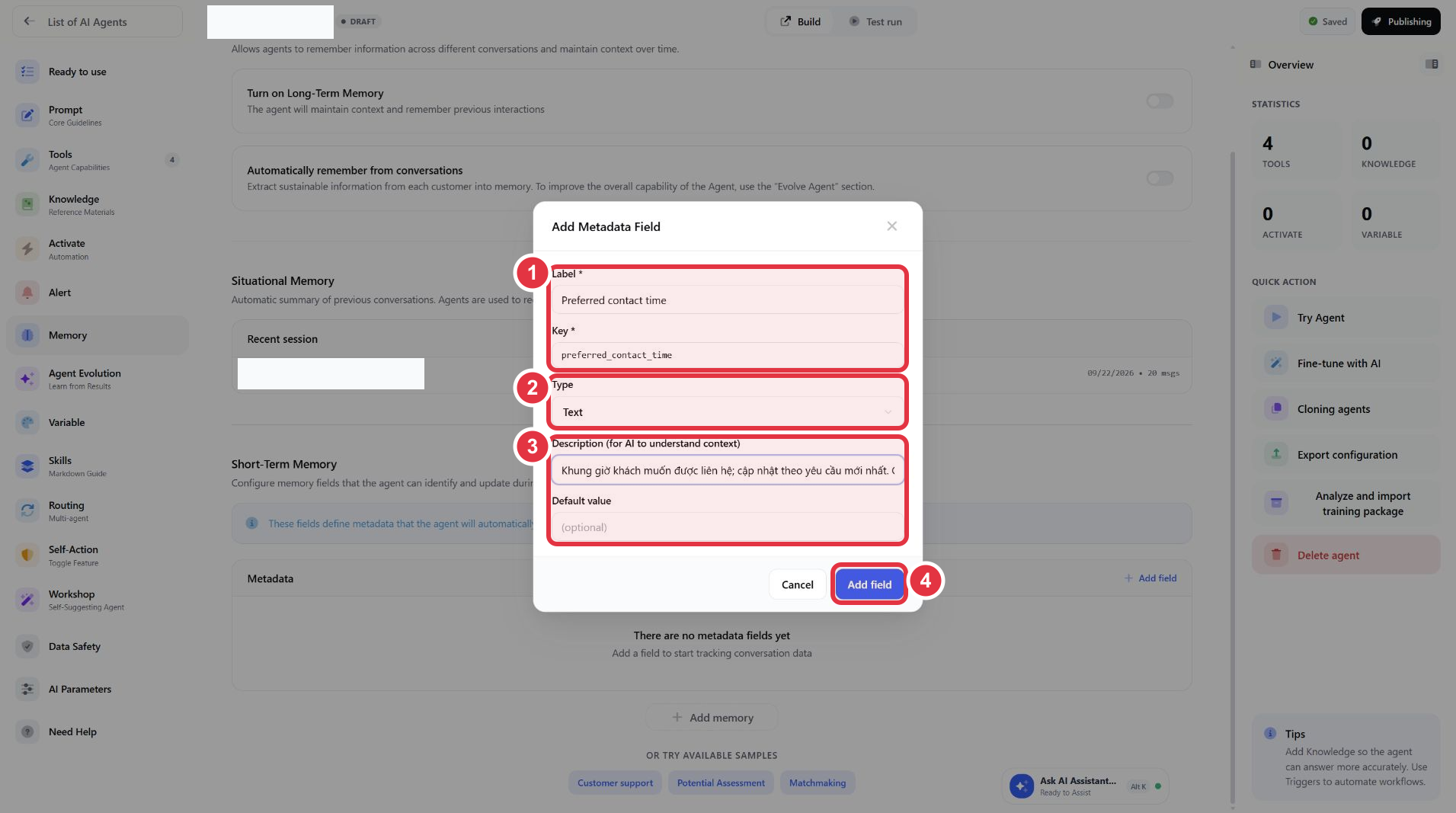Click the Recent session row label
Viewport: 1456px width, 813px height.
coord(282,339)
